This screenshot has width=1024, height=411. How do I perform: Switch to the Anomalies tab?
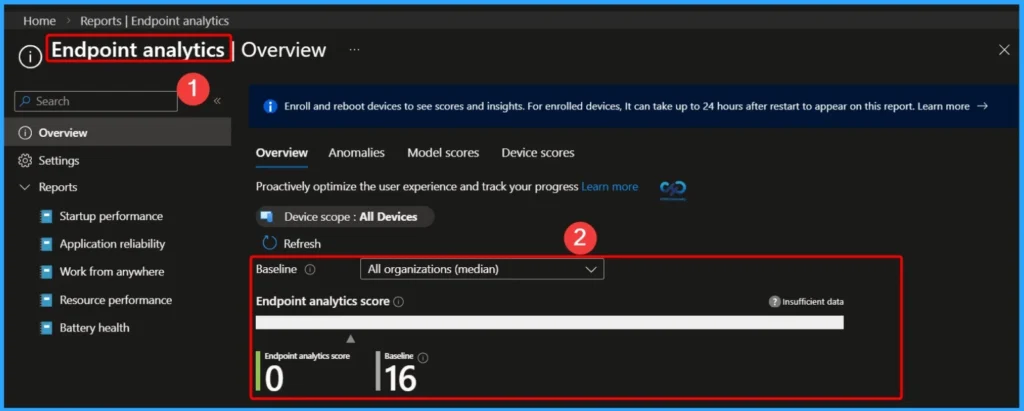click(x=357, y=153)
